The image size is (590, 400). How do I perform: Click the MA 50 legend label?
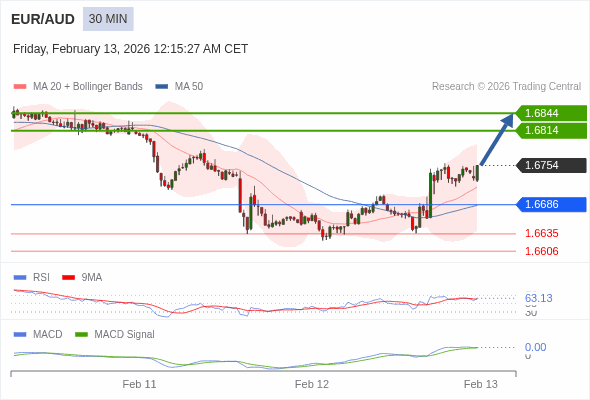coord(189,87)
